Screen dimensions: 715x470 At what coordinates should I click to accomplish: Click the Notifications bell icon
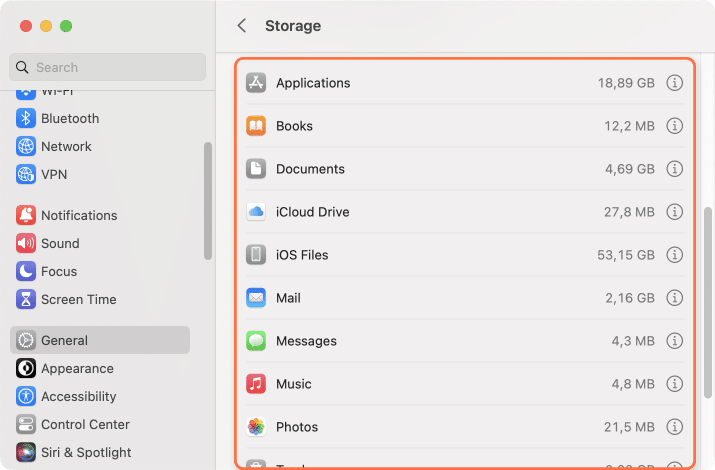point(26,215)
